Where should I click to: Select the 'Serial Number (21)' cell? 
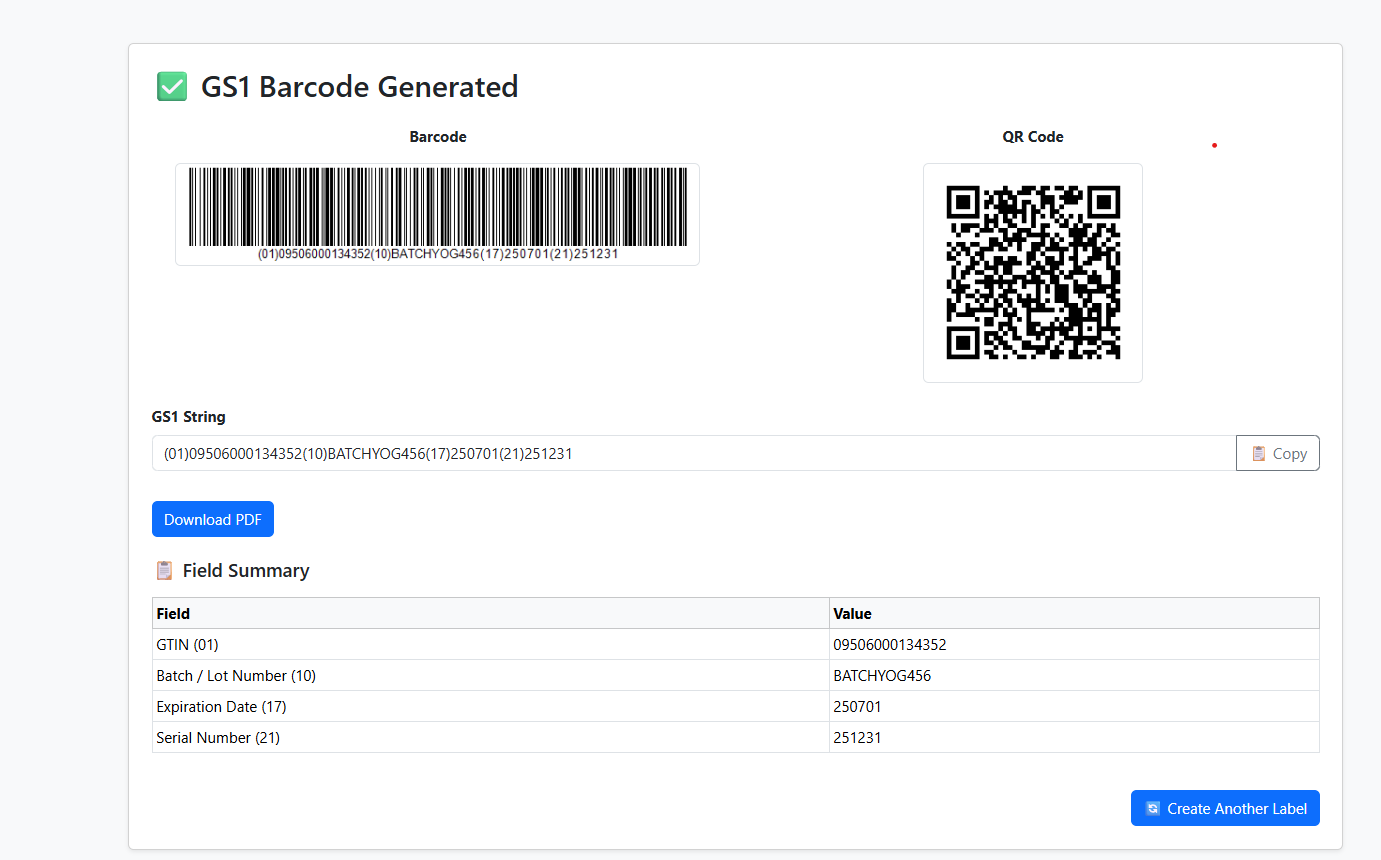point(491,737)
